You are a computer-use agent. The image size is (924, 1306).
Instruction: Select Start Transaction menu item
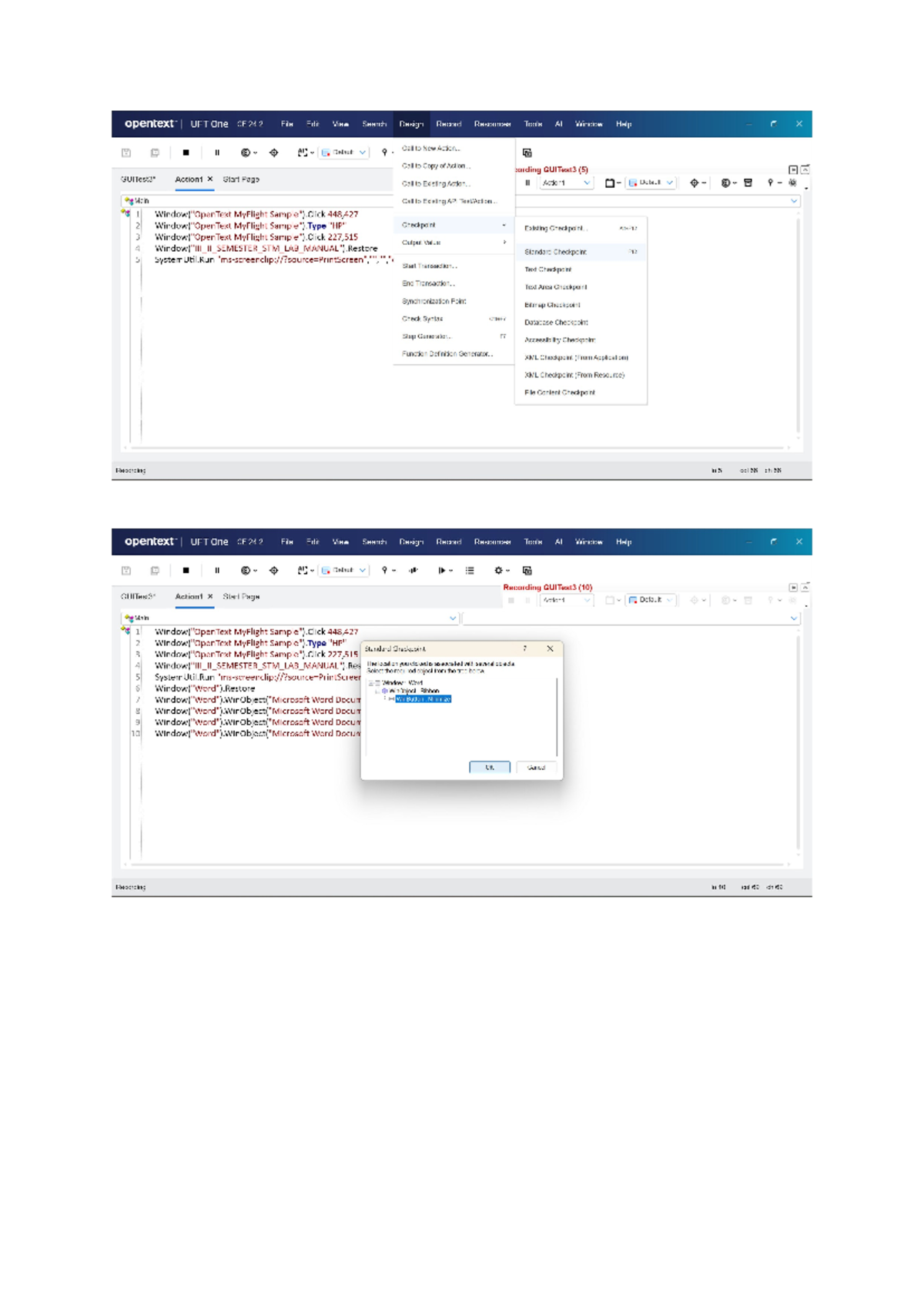[454, 266]
